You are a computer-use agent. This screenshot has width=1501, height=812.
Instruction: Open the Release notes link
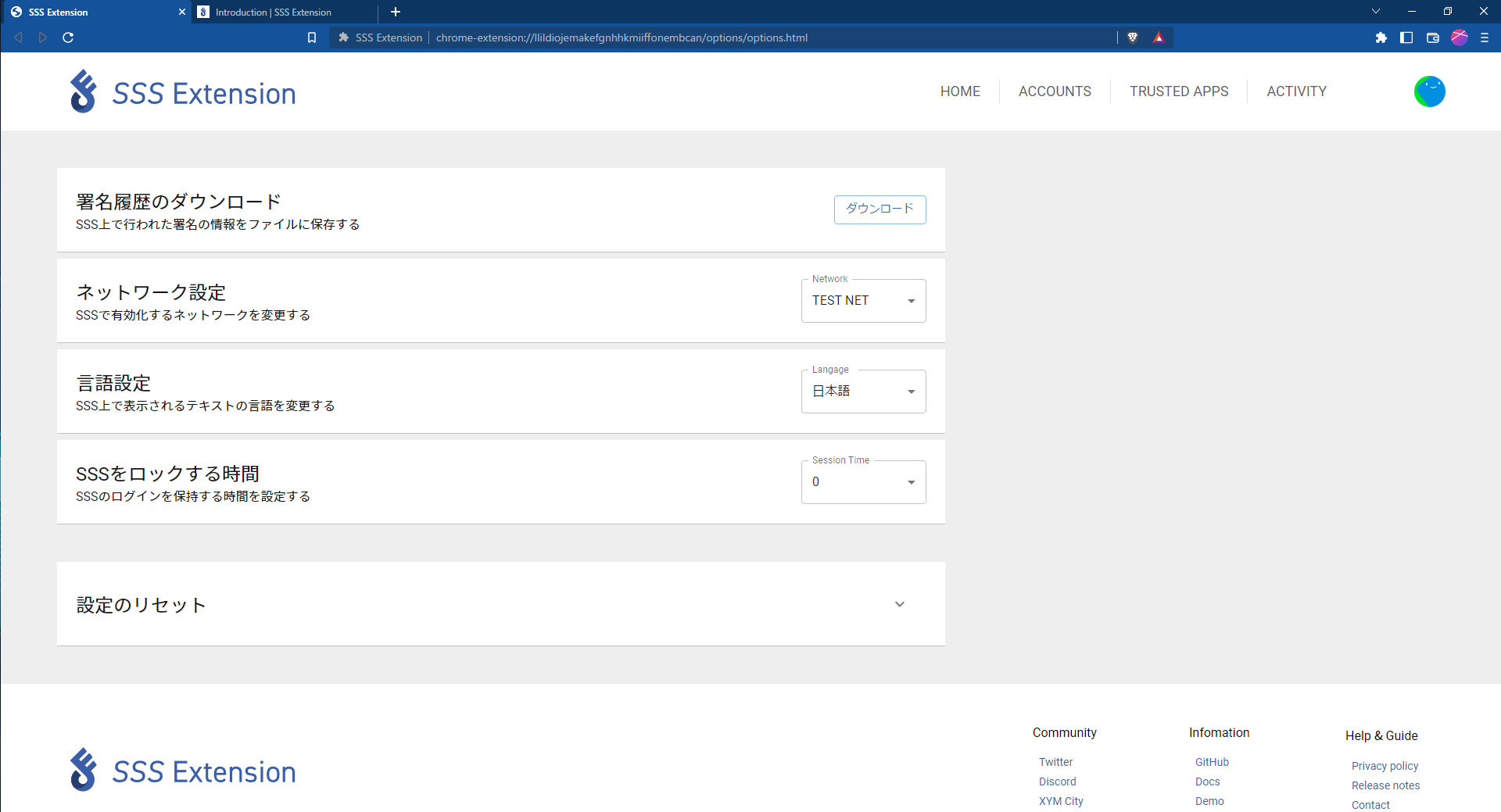click(1385, 785)
